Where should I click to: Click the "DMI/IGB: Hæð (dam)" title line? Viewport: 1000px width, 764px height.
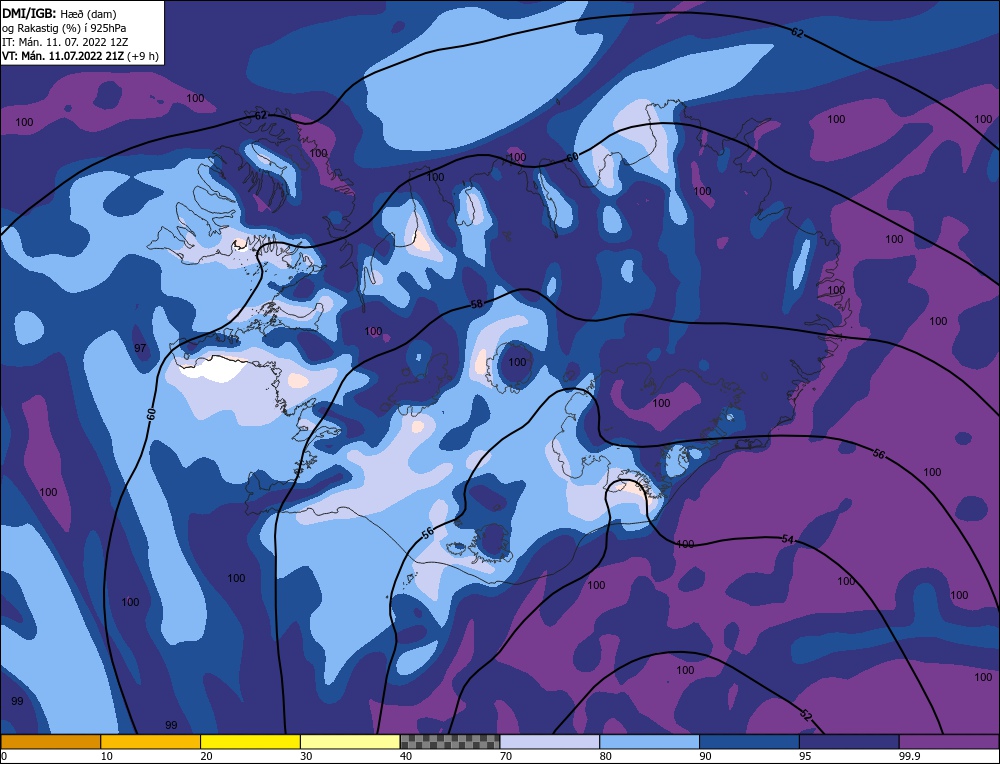pos(60,13)
